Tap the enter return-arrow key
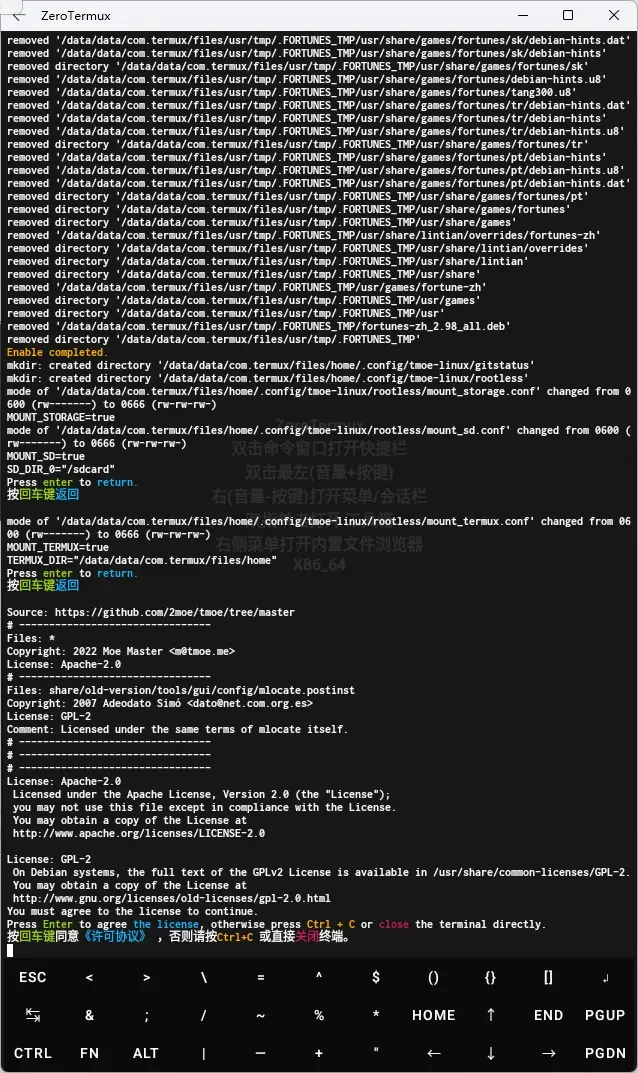Image resolution: width=638 pixels, height=1073 pixels. (x=605, y=978)
